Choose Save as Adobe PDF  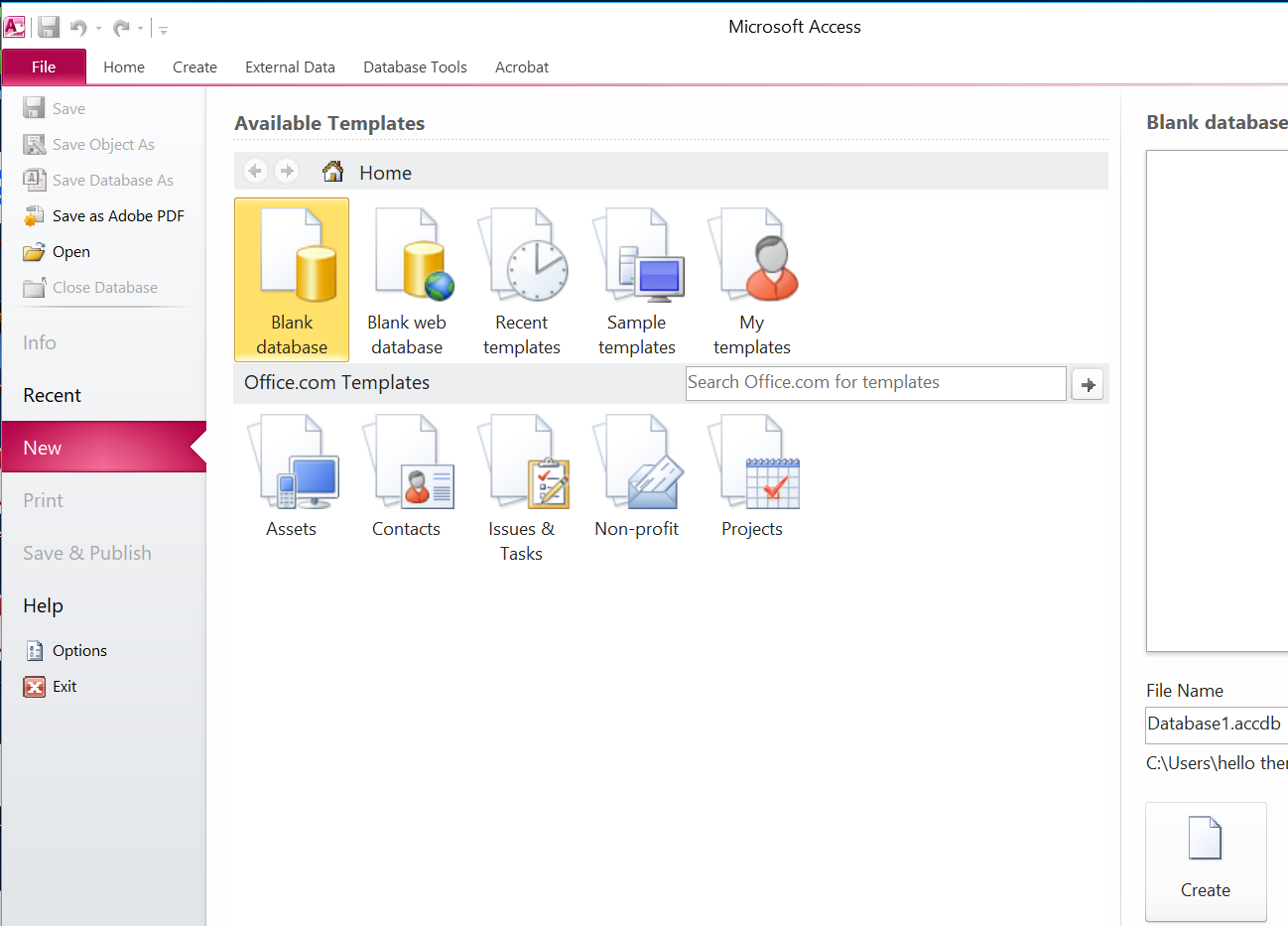click(x=103, y=215)
